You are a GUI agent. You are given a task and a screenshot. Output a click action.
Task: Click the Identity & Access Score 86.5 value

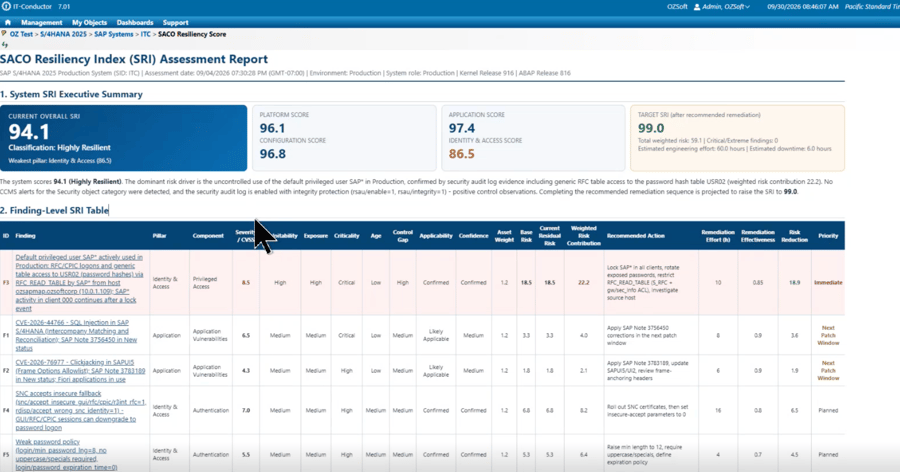462,154
